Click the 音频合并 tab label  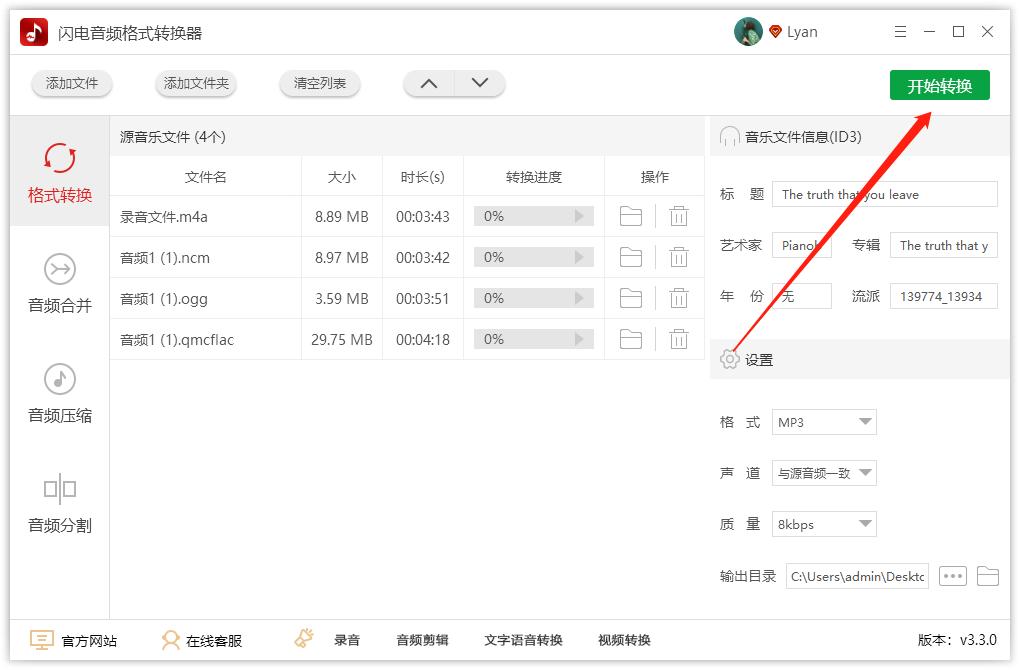click(60, 305)
